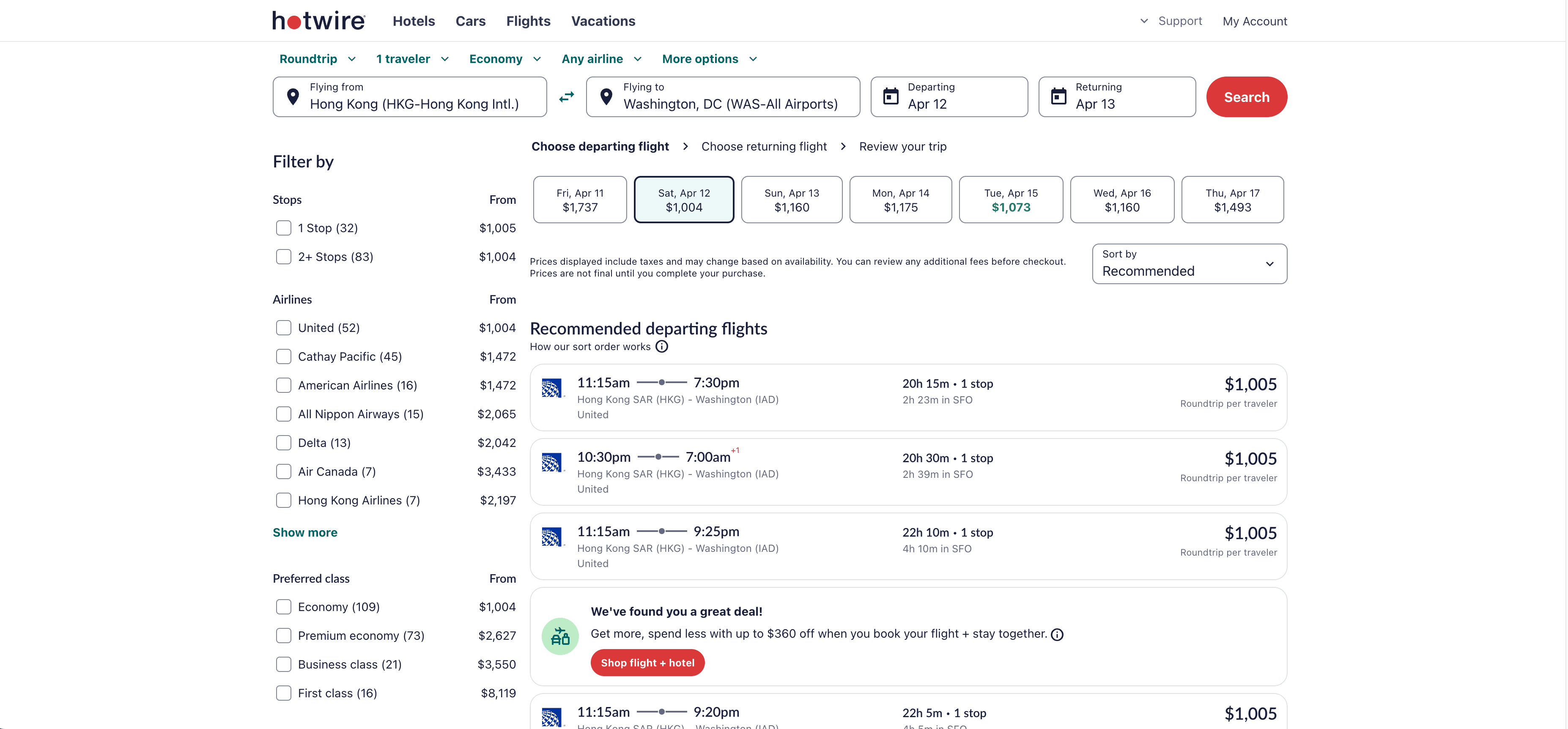Viewport: 1568px width, 729px height.
Task: Click the flight plus hotel bundle icon
Action: [560, 636]
